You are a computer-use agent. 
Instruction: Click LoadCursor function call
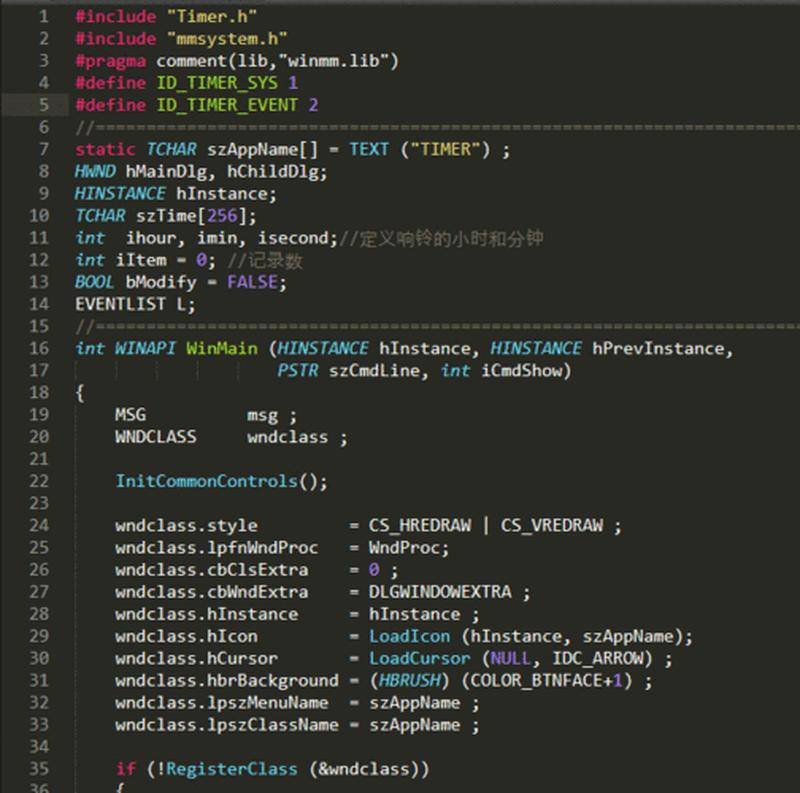[x=419, y=658]
